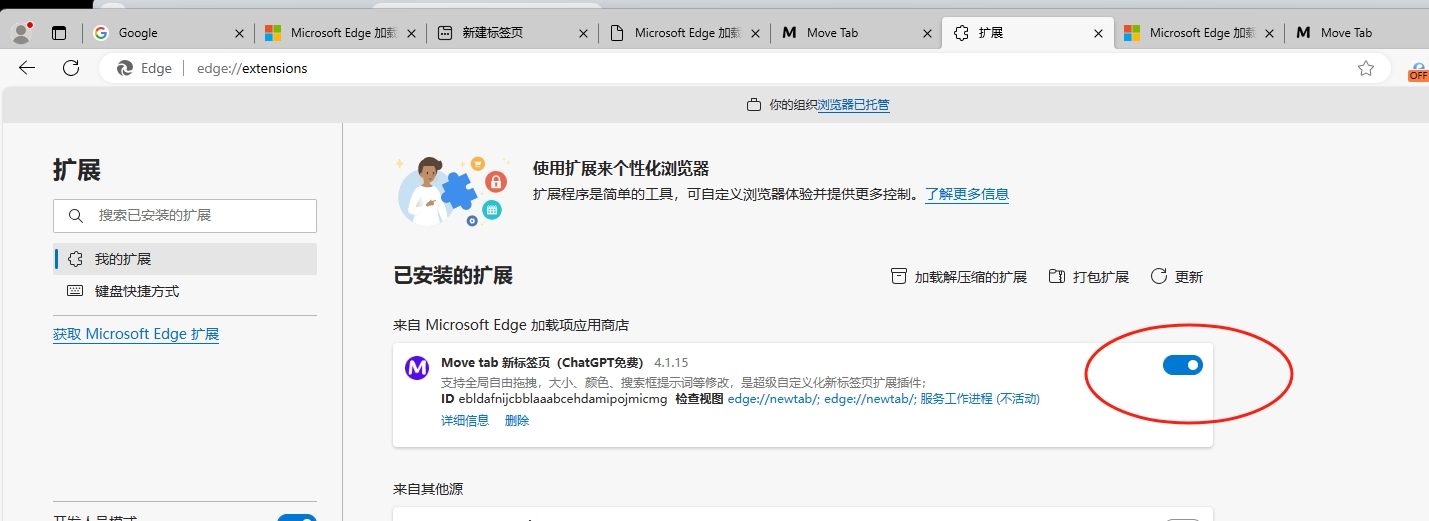Close the 新建标签页 tab
The height and width of the screenshot is (521, 1429).
point(583,33)
